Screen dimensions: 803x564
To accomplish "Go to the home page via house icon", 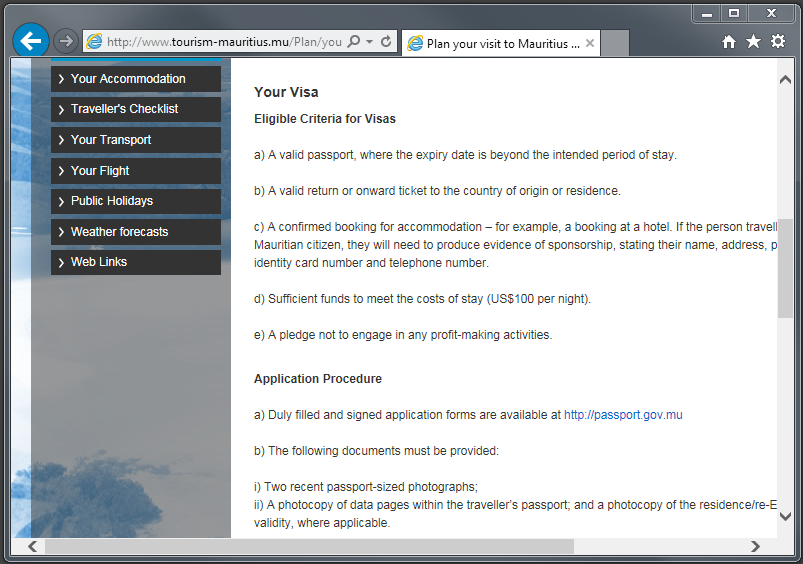I will click(729, 41).
